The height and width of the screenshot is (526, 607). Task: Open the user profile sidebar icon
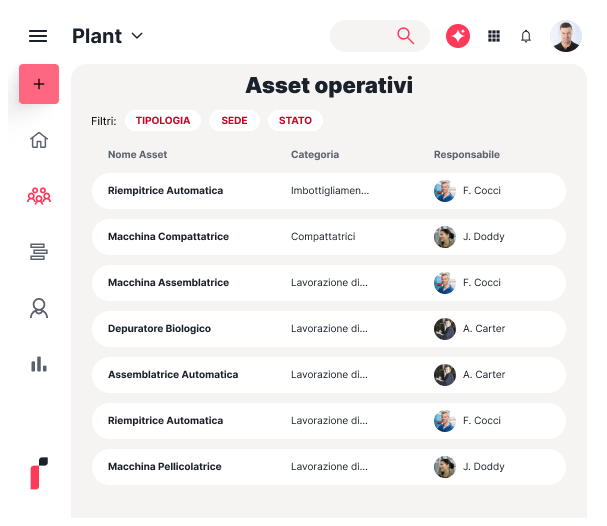39,308
